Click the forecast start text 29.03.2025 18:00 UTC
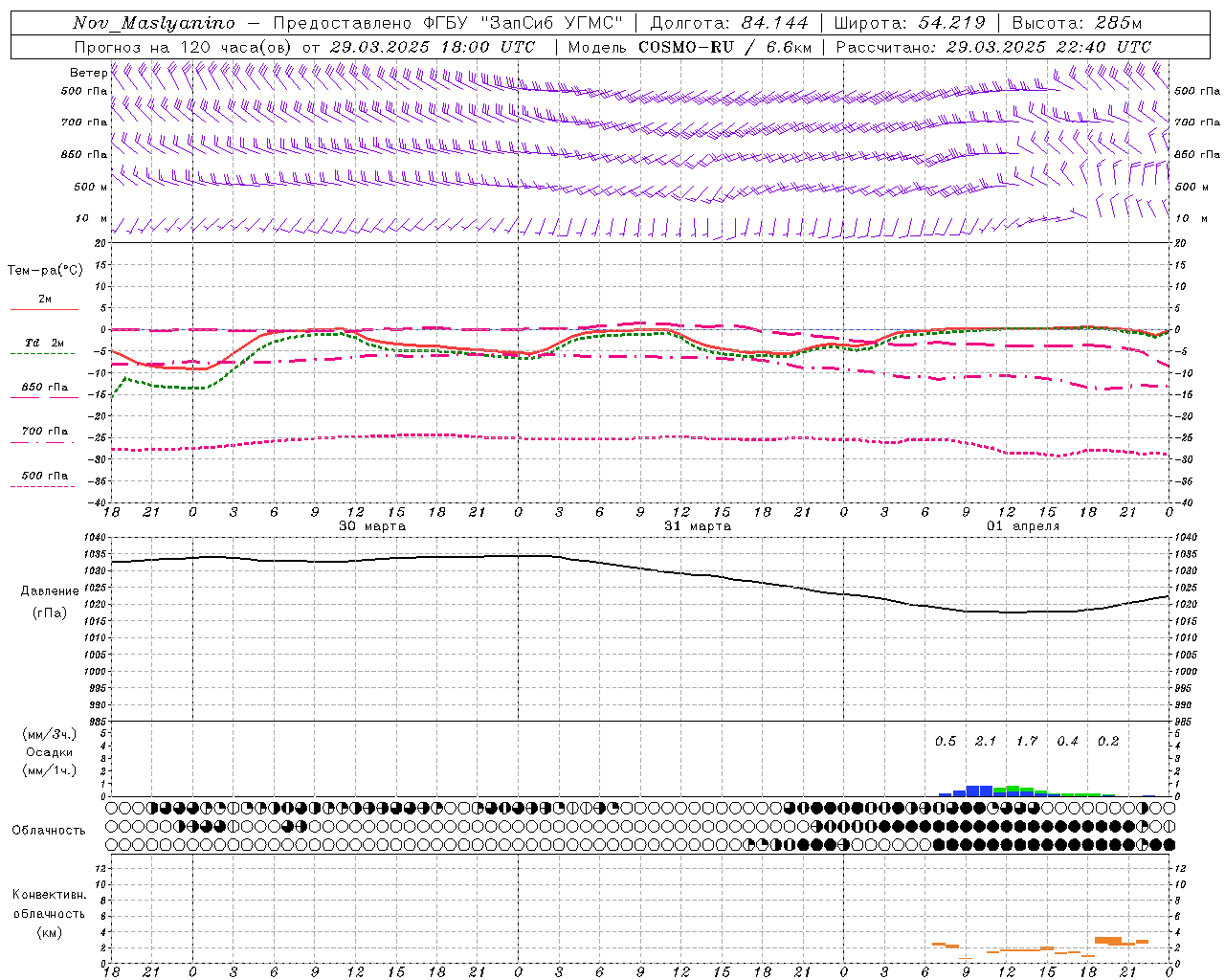The image size is (1225, 980). tap(433, 47)
